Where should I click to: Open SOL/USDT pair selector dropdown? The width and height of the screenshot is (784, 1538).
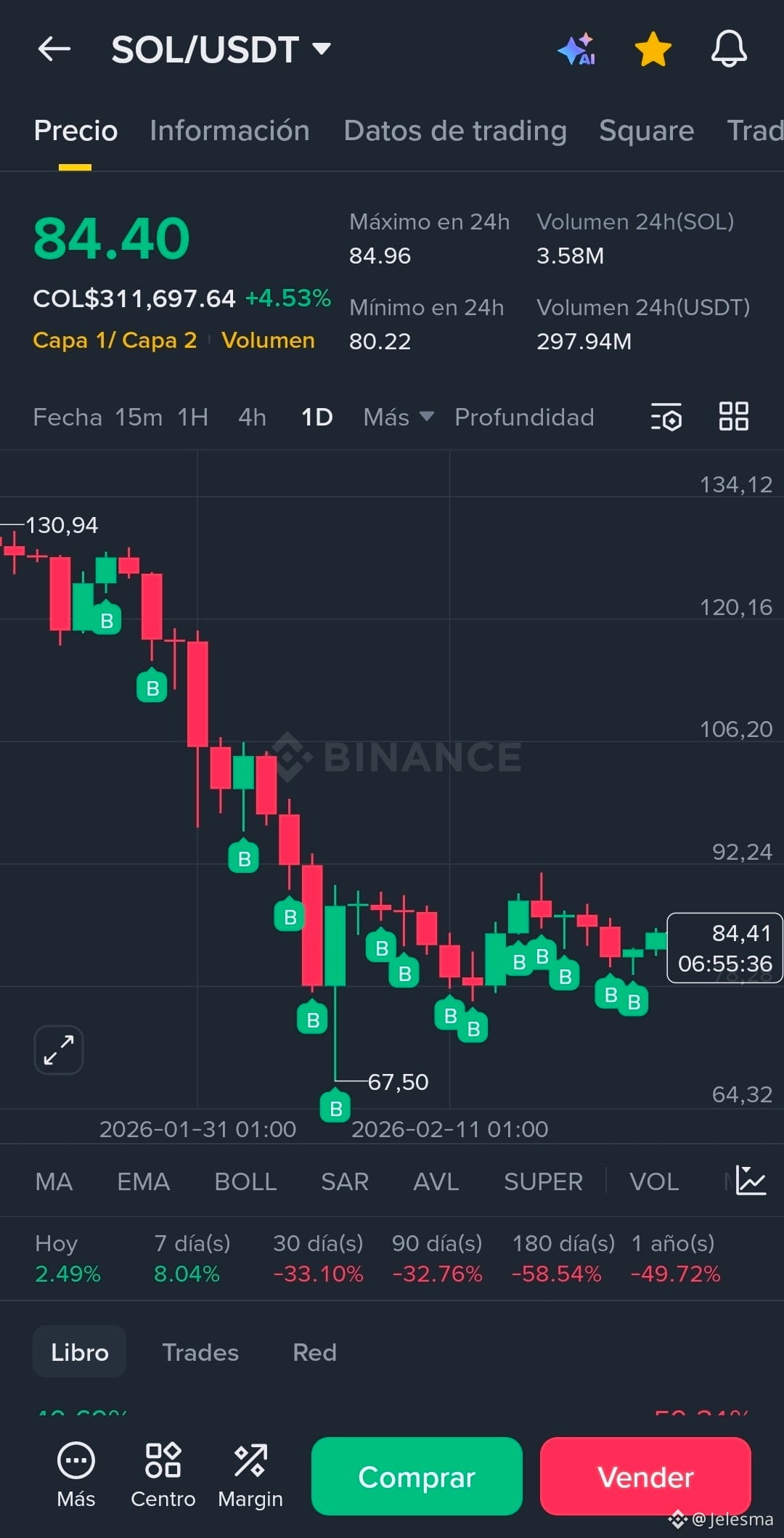tap(221, 49)
